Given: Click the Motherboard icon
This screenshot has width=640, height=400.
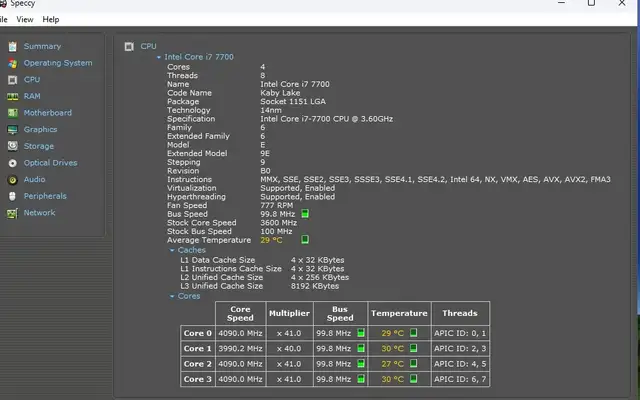Looking at the screenshot, I should point(13,113).
